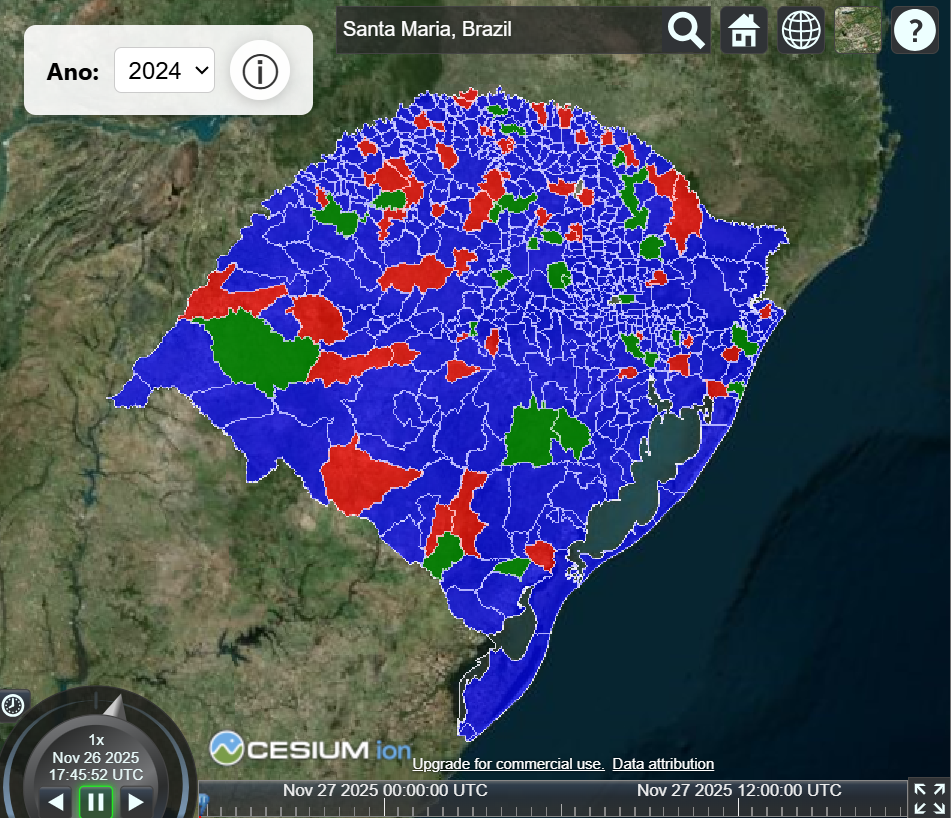Play animation in reverse
This screenshot has height=818, width=951.
[56, 801]
